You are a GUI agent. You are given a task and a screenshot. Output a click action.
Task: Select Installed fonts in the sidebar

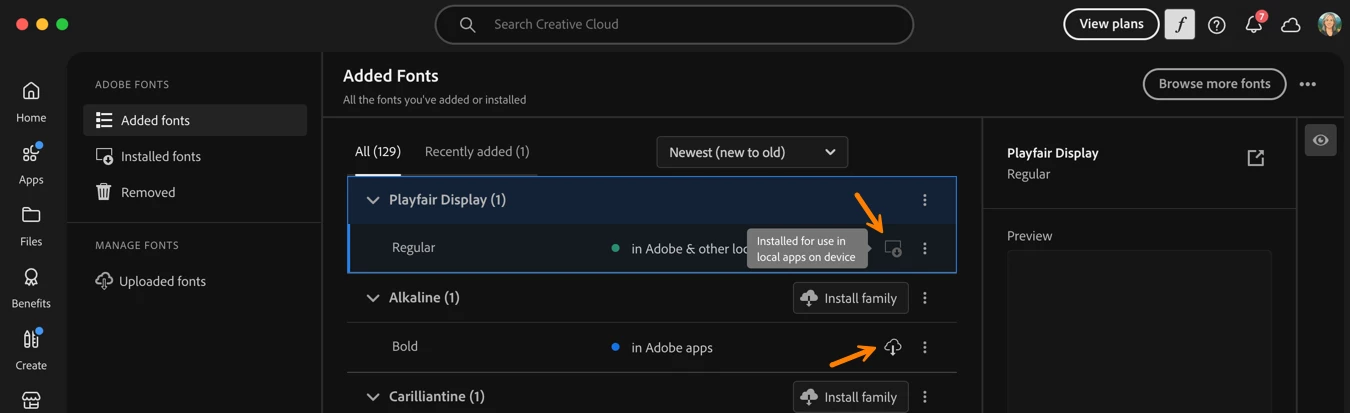pyautogui.click(x=195, y=156)
